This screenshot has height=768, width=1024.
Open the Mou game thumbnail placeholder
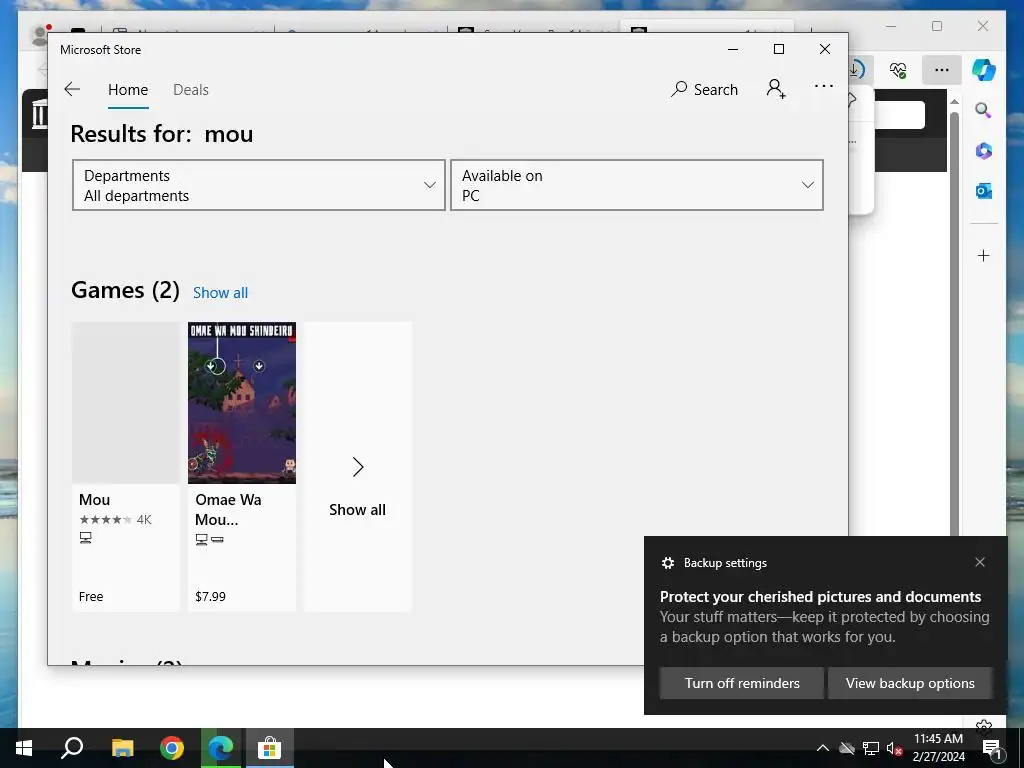tap(125, 403)
